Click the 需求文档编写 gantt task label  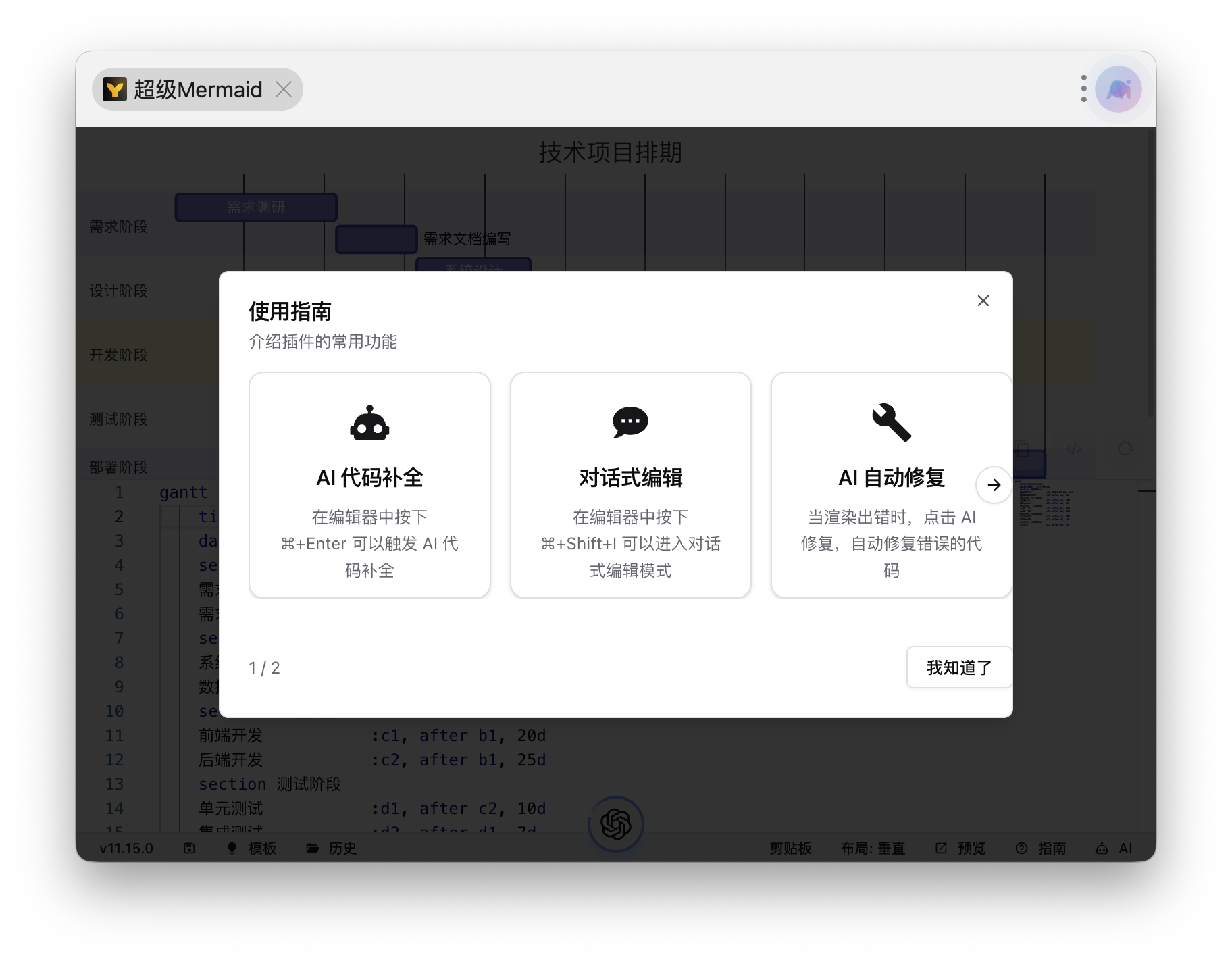point(467,239)
